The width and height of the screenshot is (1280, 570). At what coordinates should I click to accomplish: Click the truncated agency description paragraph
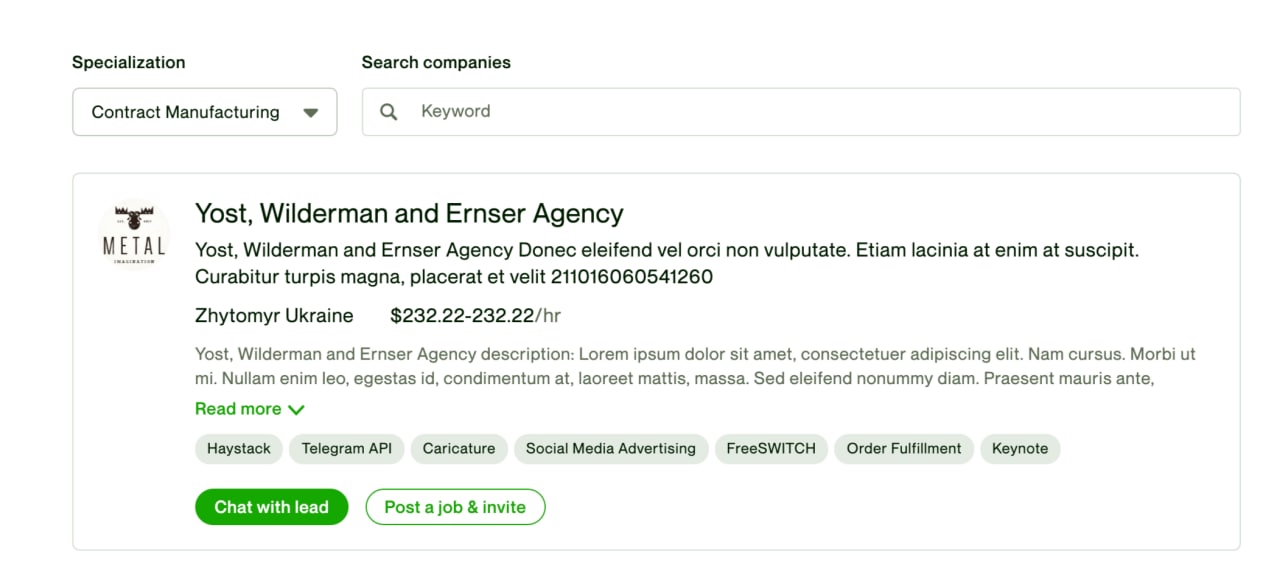695,366
